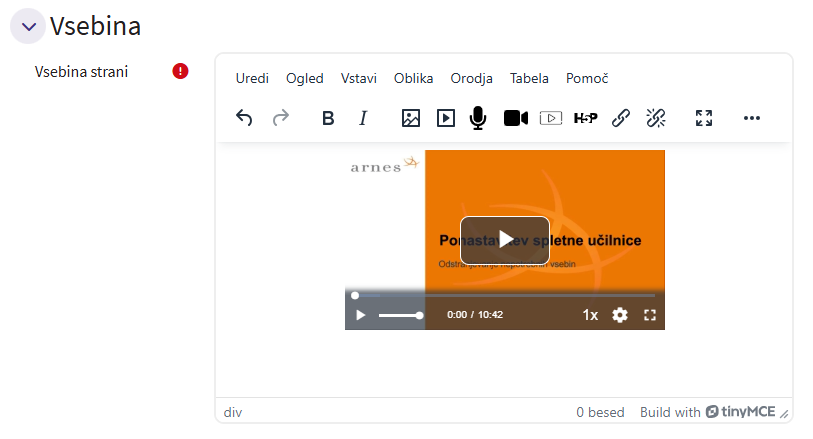
Task: Open the multimedia insert tool
Action: click(446, 118)
